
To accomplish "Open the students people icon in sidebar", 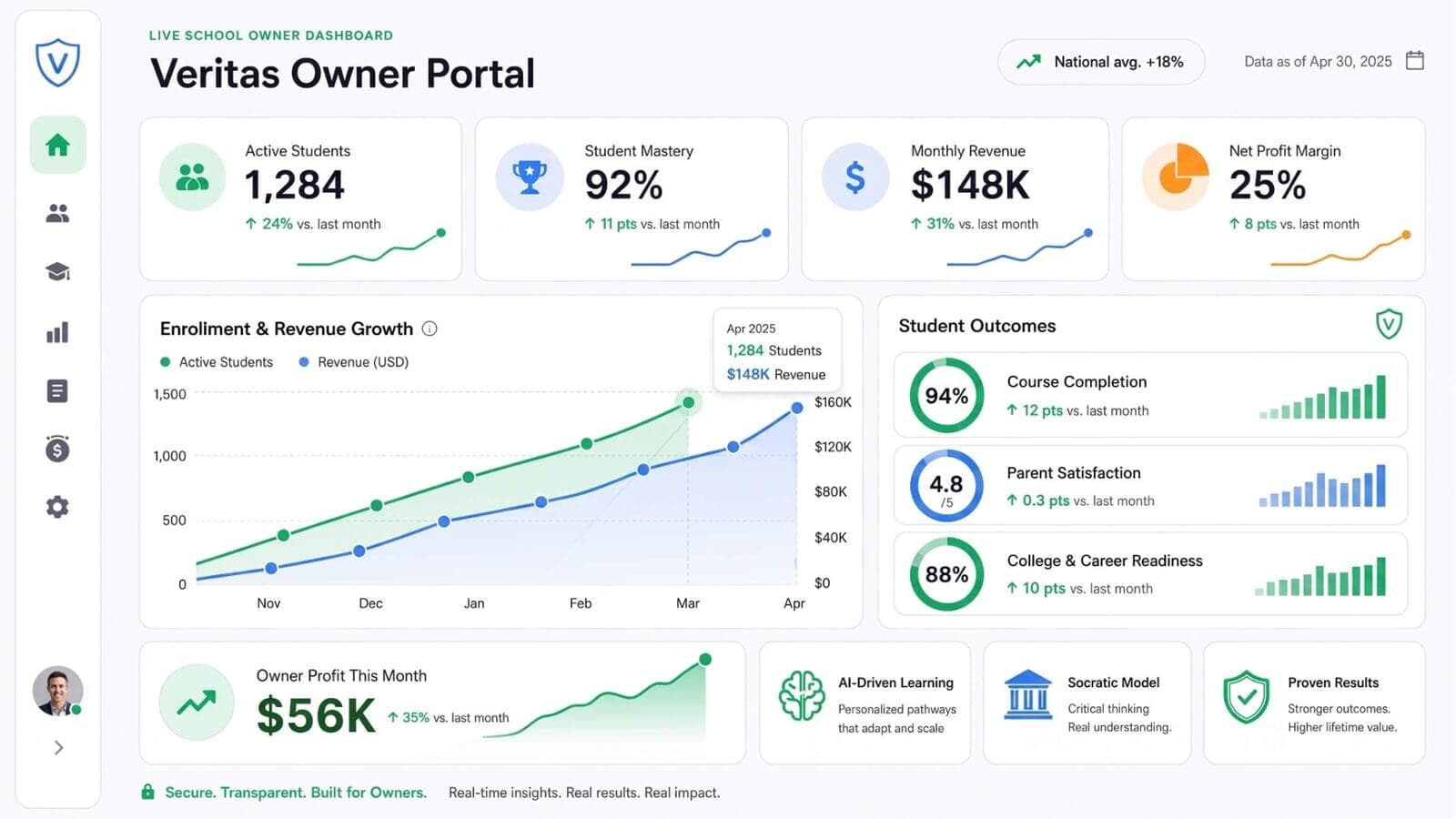I will click(x=57, y=213).
